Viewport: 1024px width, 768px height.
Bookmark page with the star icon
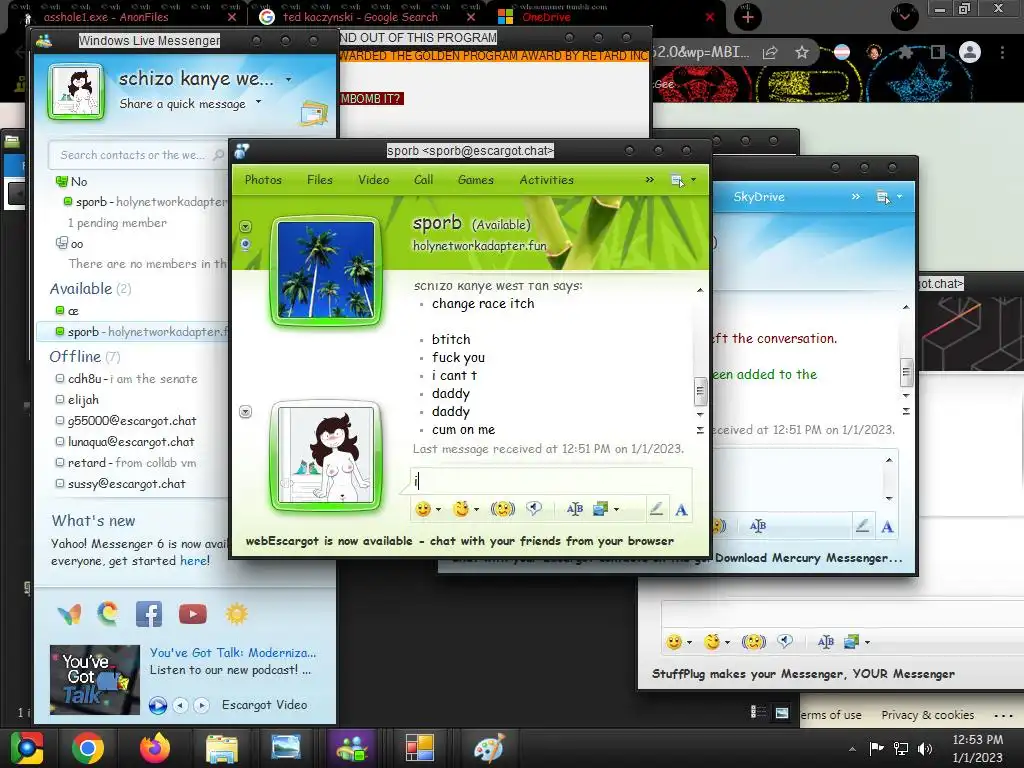point(802,52)
